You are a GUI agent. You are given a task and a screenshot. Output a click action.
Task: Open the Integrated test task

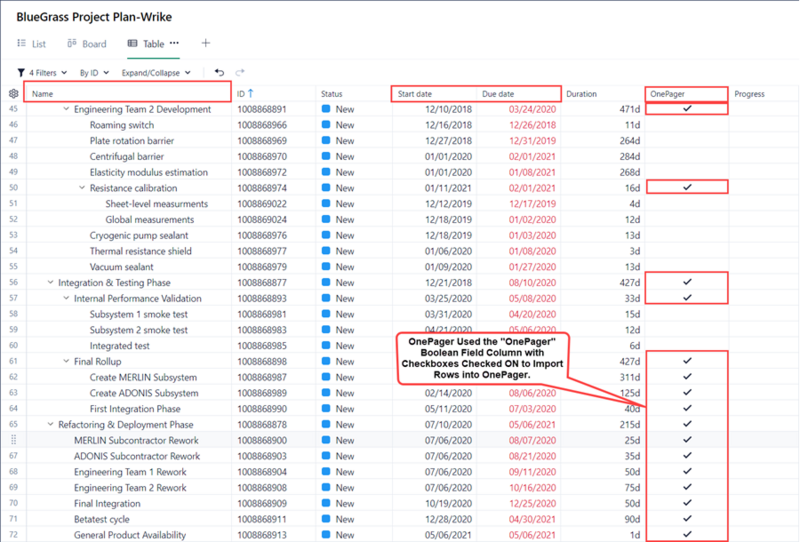(119, 346)
